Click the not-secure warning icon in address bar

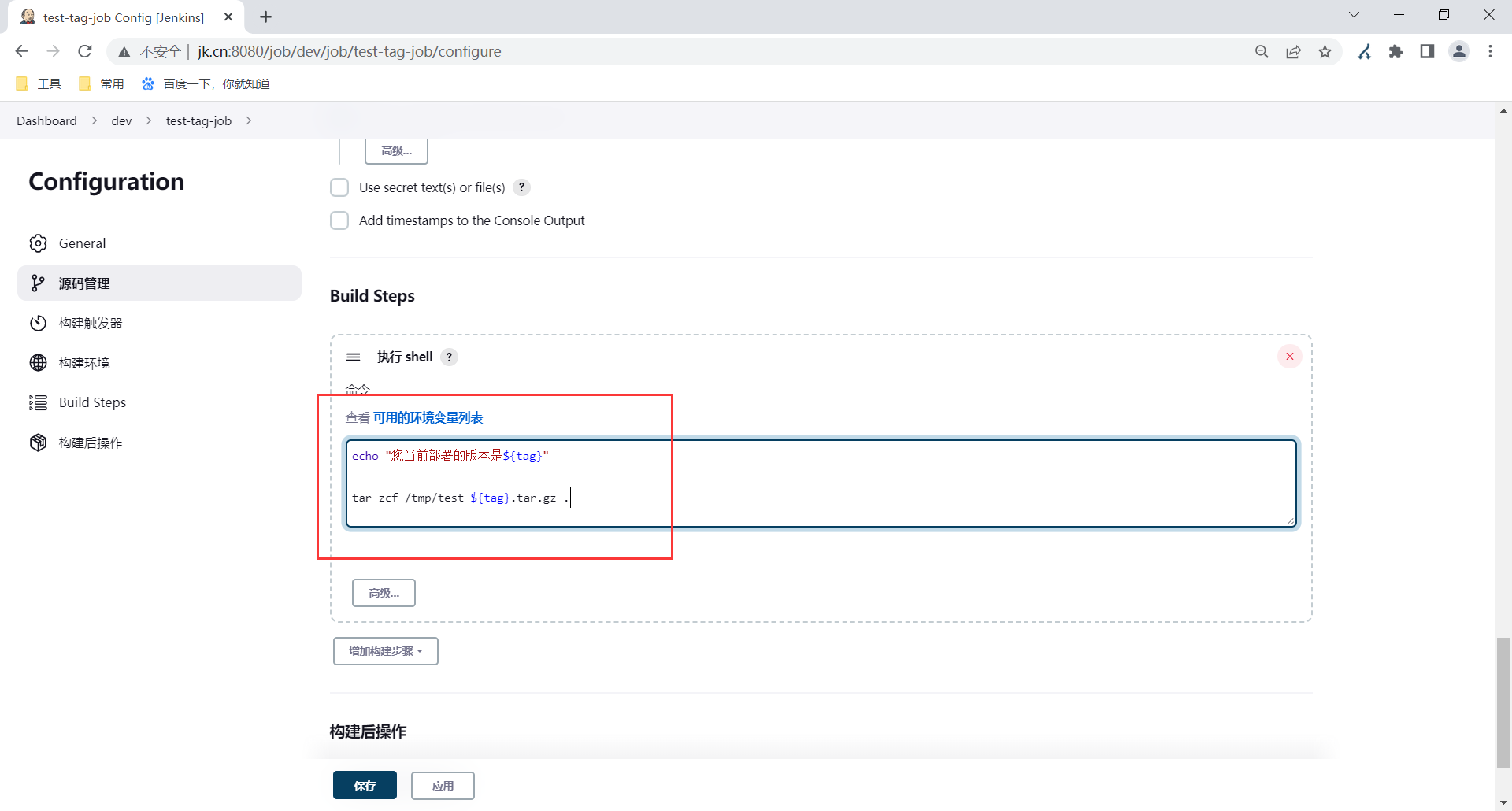point(124,52)
